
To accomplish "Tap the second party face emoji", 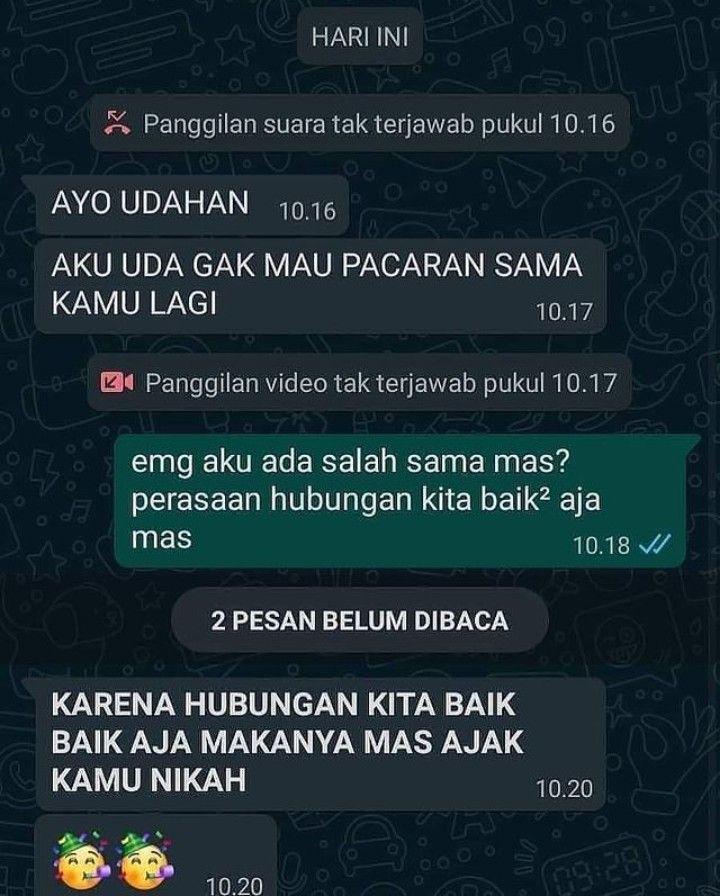I will [144, 863].
